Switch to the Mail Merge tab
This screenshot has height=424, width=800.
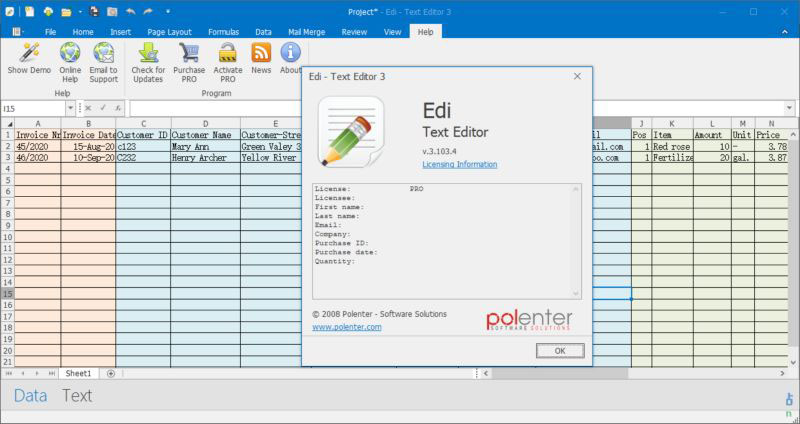click(307, 32)
